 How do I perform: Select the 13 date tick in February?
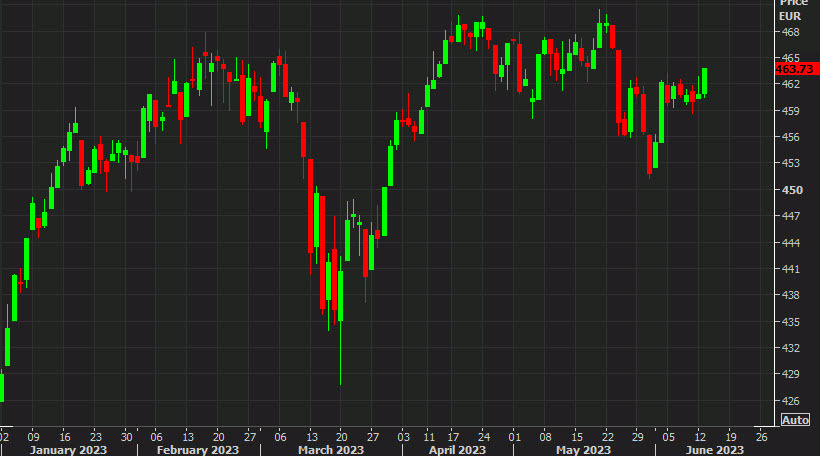(x=188, y=437)
